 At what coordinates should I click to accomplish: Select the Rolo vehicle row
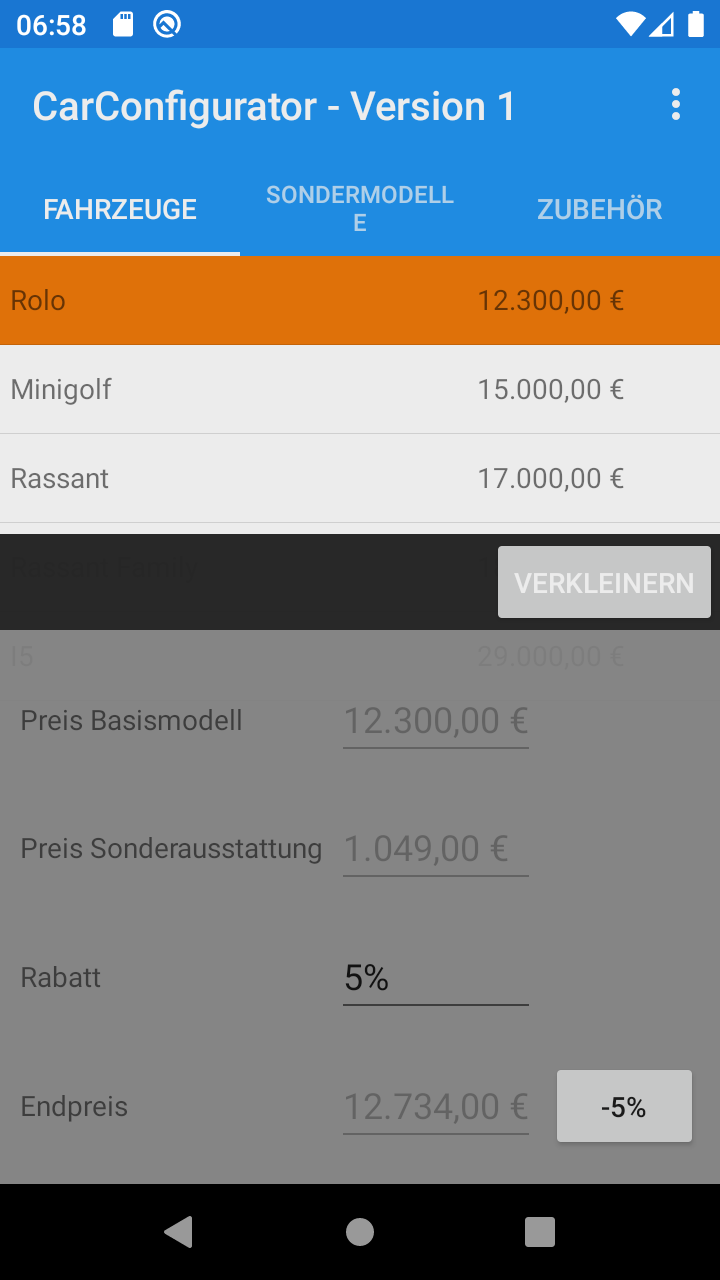(360, 300)
